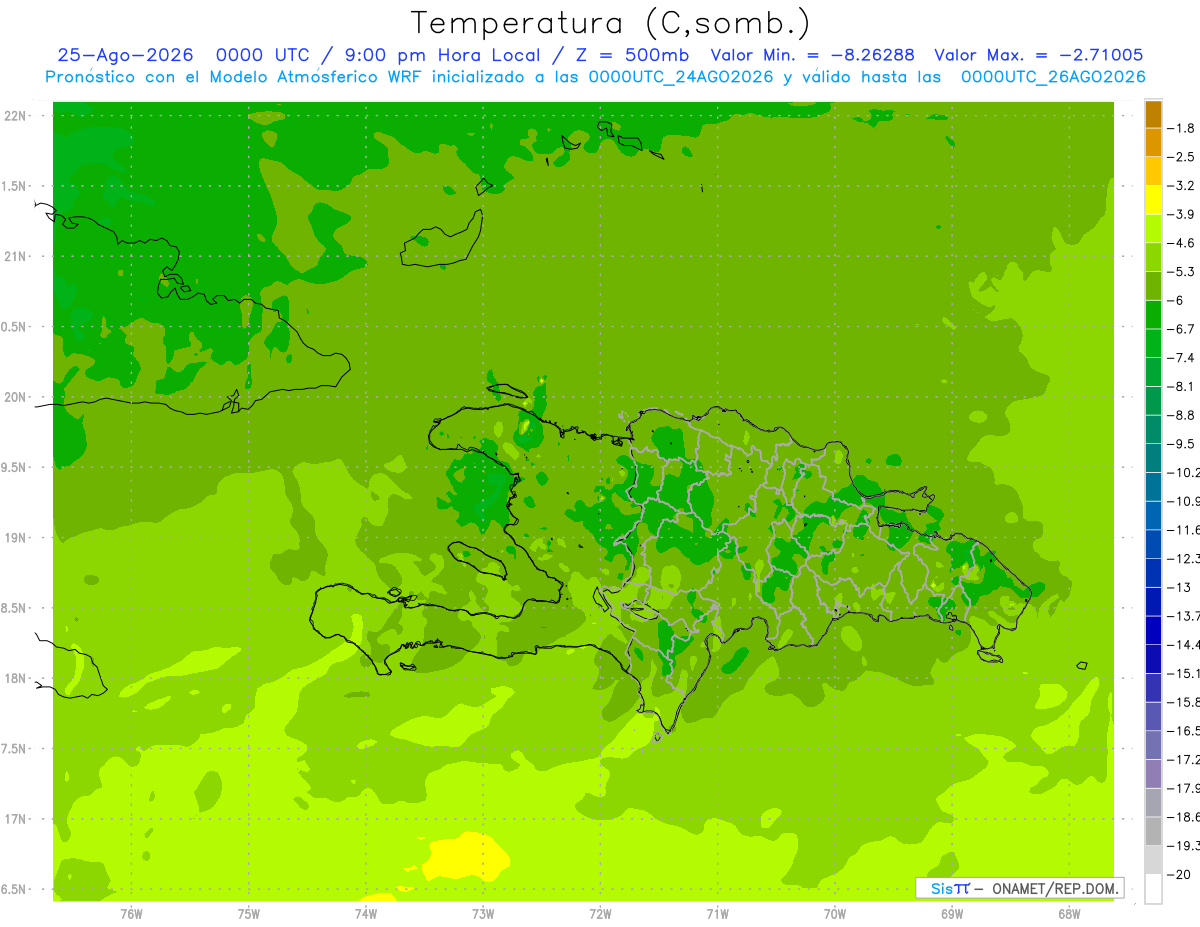This screenshot has width=1200, height=927.
Task: Click the "20N" latitude axis label
Action: 14,398
